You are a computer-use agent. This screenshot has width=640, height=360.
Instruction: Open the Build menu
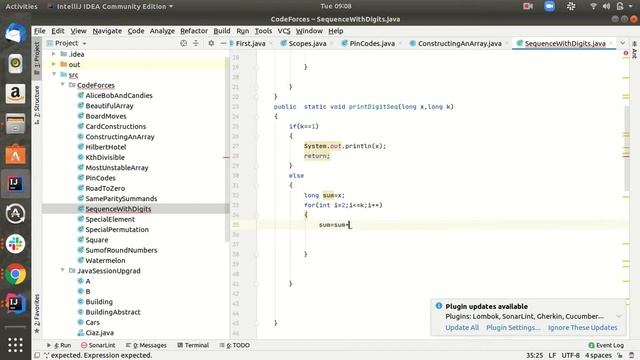222,31
